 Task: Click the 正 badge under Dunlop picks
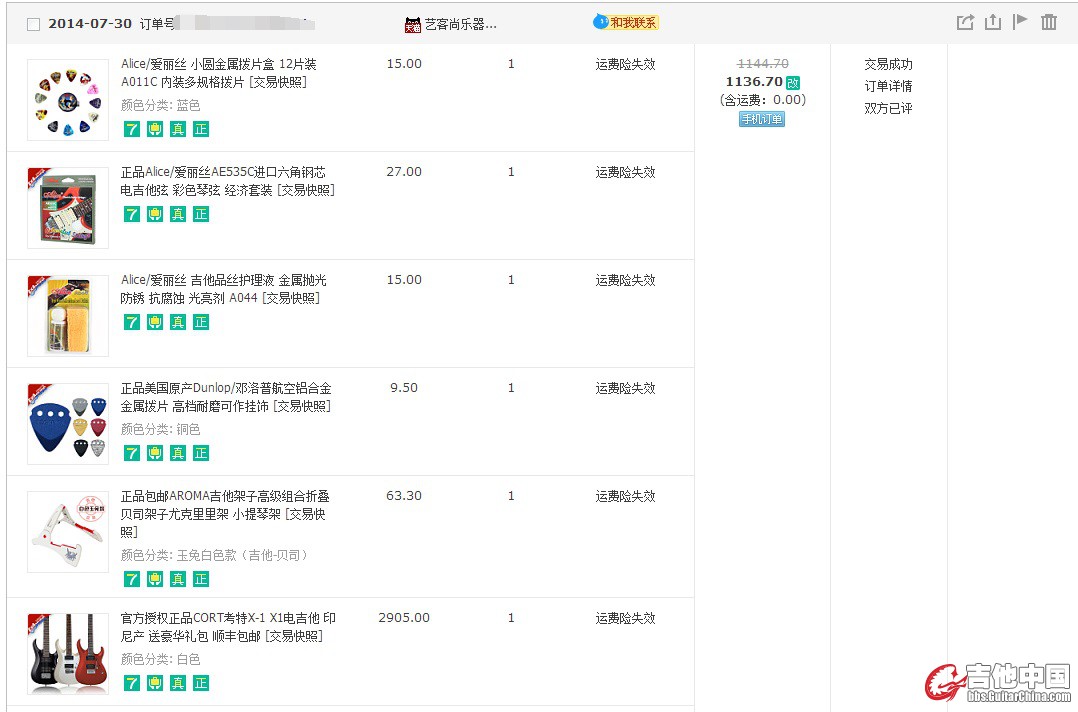click(201, 453)
